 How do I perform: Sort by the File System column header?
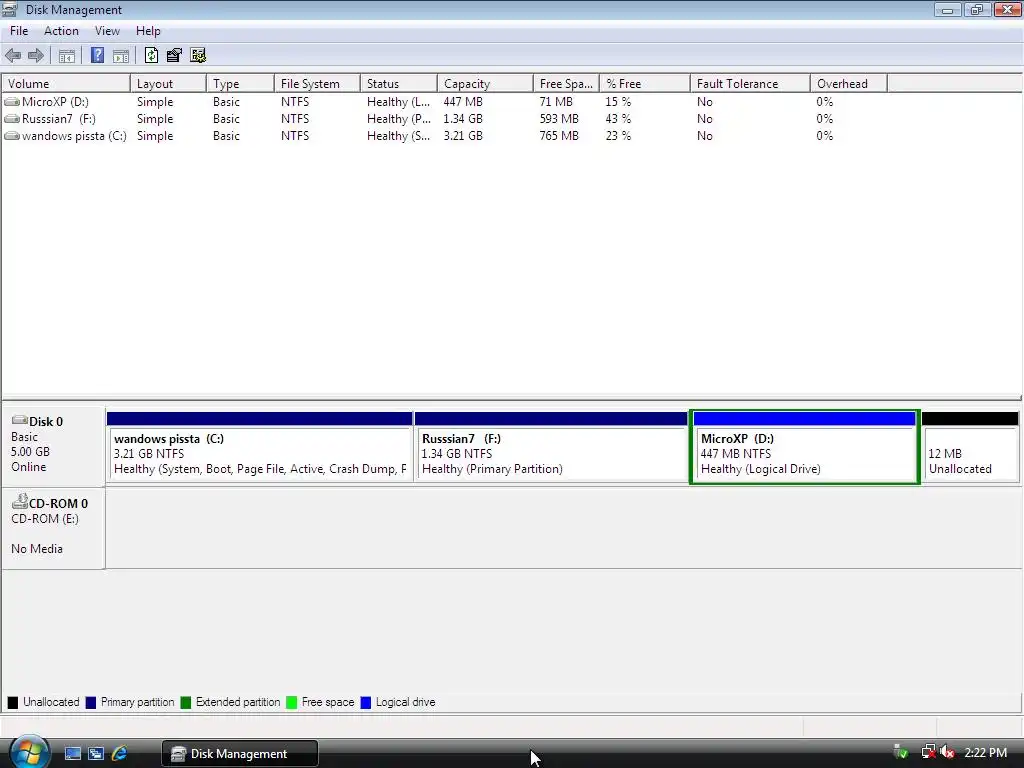click(x=317, y=84)
